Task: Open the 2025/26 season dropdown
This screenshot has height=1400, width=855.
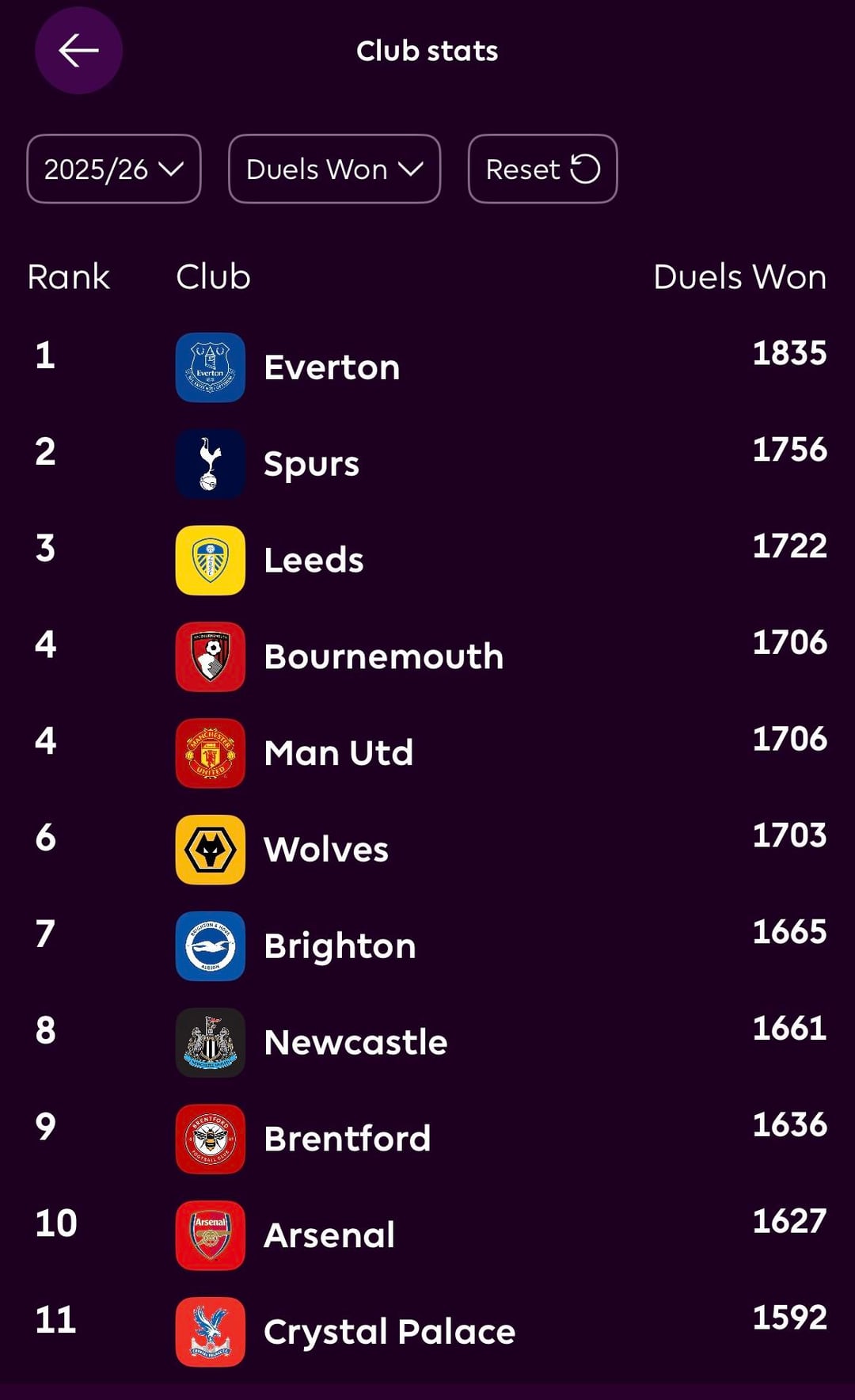Action: pos(114,169)
